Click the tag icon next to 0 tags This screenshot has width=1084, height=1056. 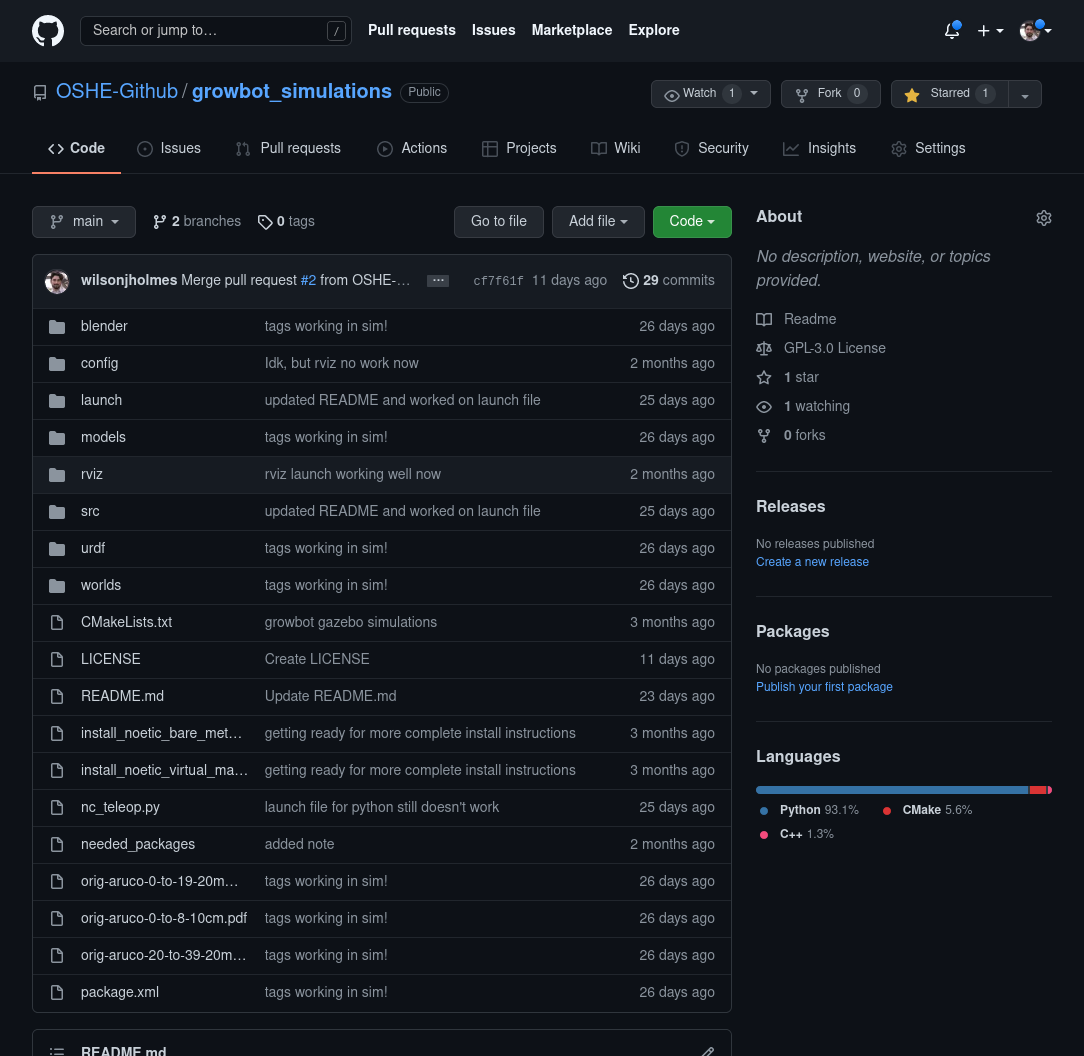point(265,222)
